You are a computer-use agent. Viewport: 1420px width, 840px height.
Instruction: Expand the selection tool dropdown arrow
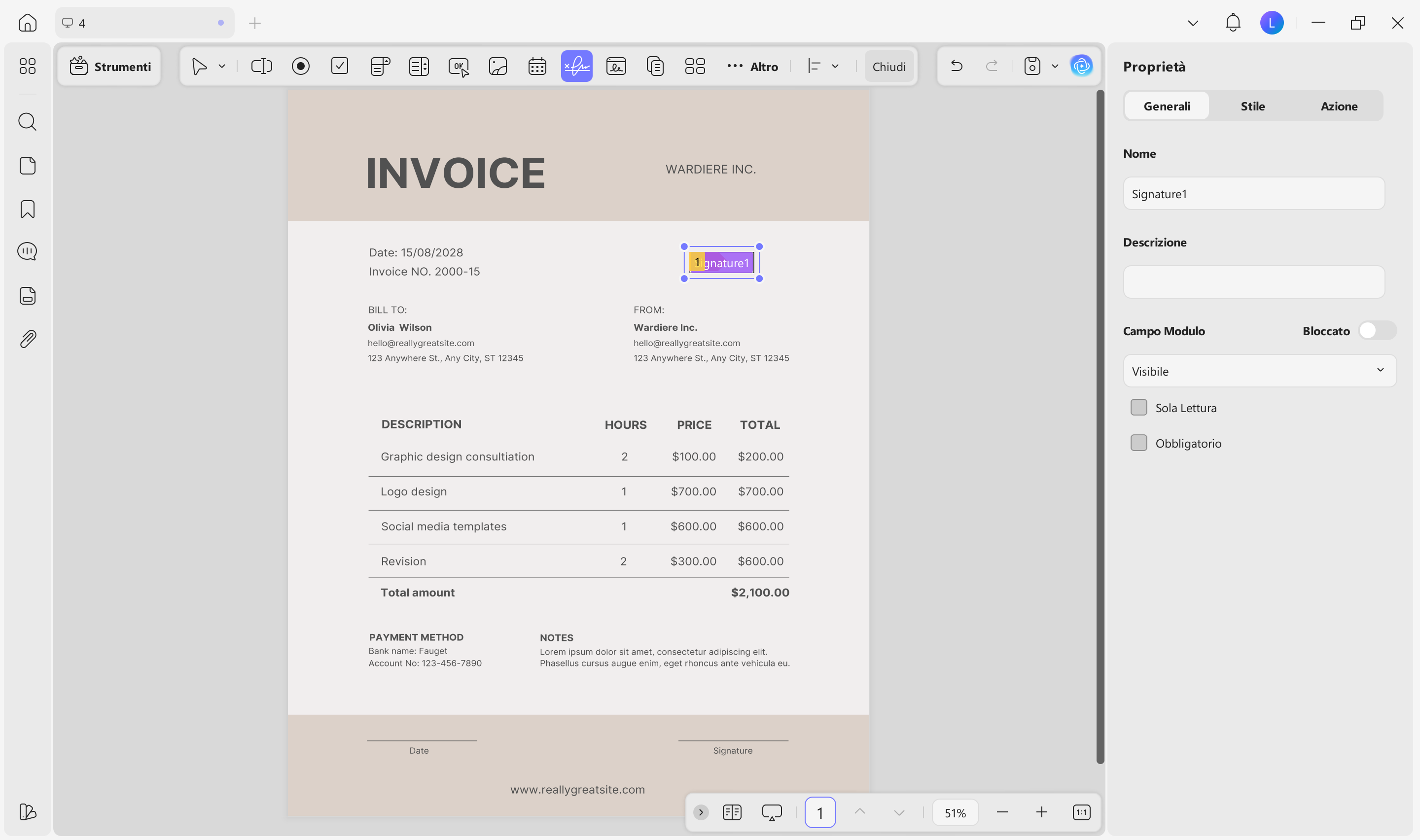pos(222,66)
